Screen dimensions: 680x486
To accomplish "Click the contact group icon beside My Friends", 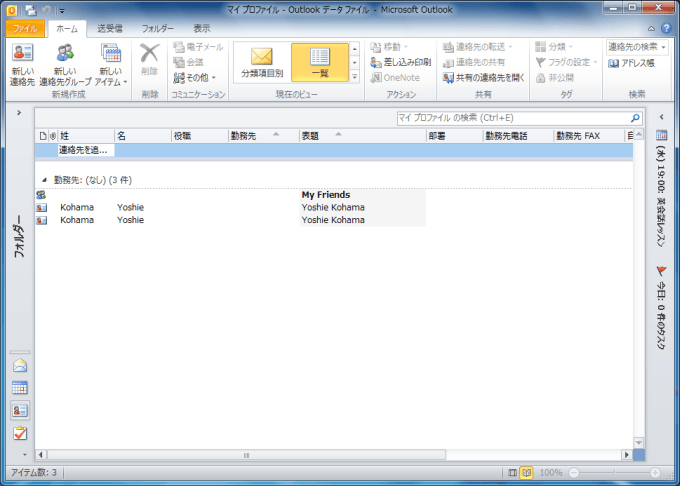I will [x=41, y=195].
